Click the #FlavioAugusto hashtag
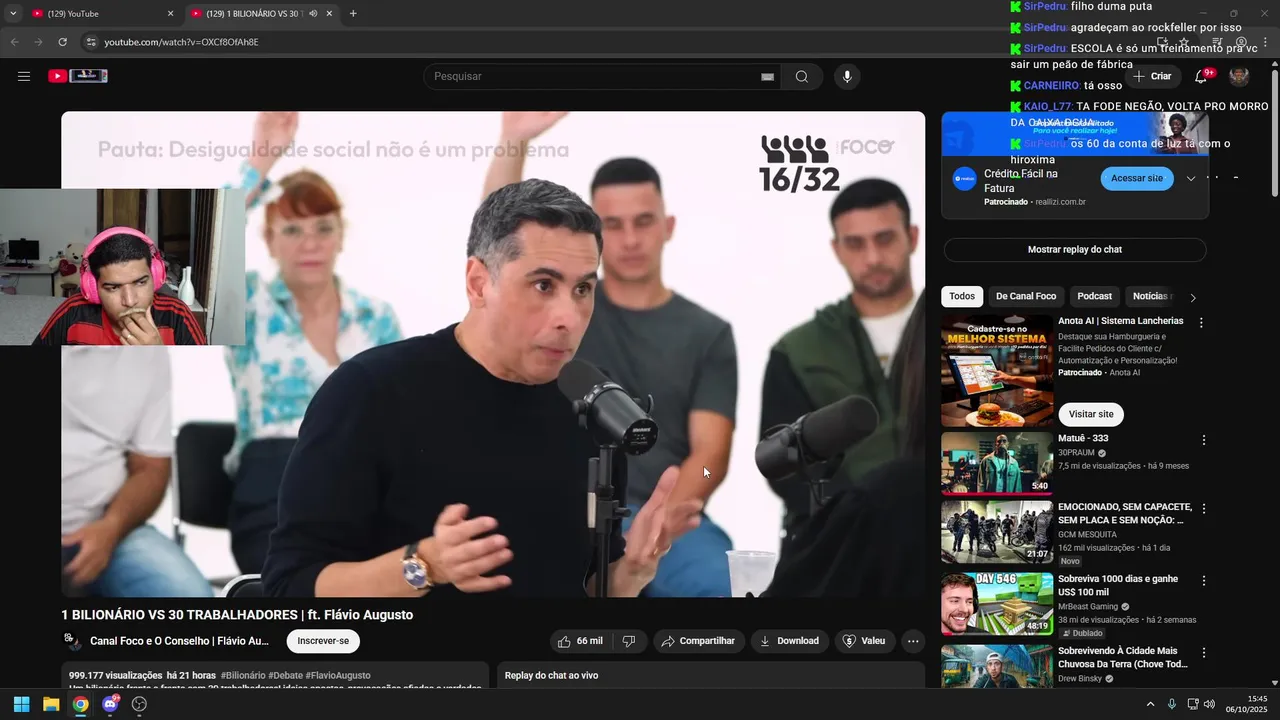The height and width of the screenshot is (720, 1280). tap(338, 675)
